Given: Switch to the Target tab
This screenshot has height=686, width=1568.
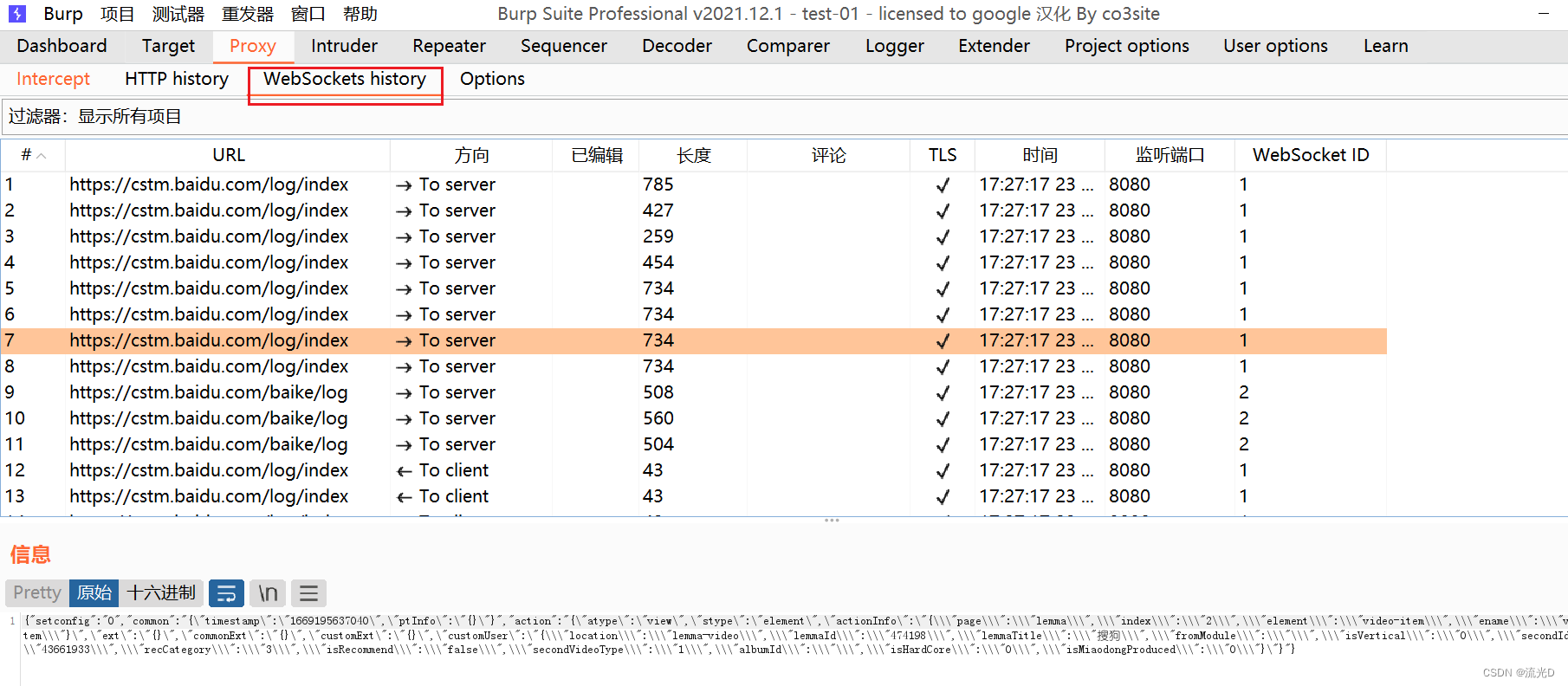Looking at the screenshot, I should (168, 46).
